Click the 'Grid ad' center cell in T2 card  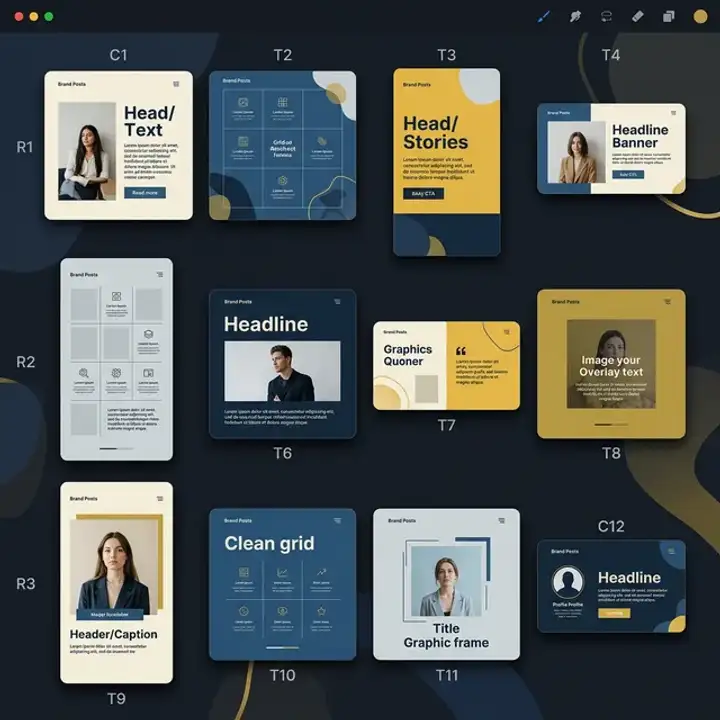coord(282,148)
